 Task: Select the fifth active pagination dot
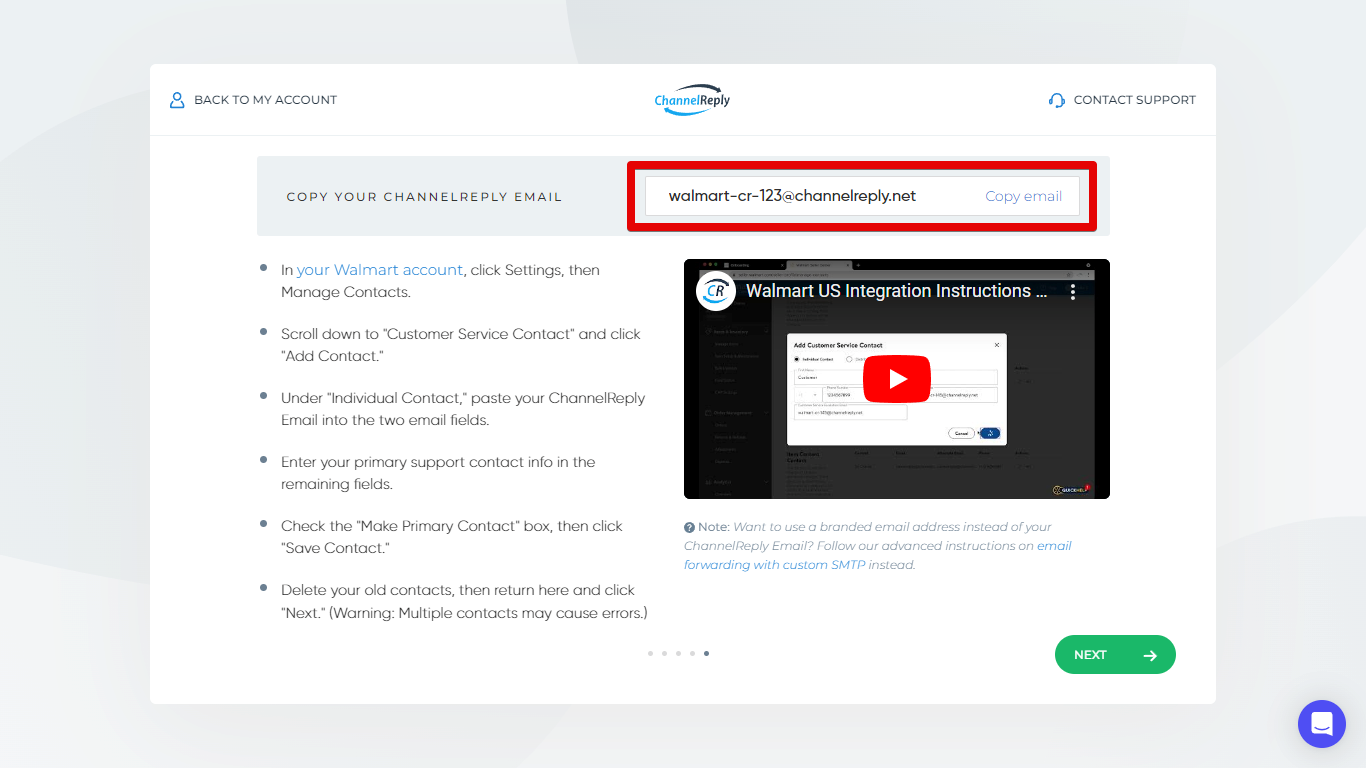[x=707, y=653]
